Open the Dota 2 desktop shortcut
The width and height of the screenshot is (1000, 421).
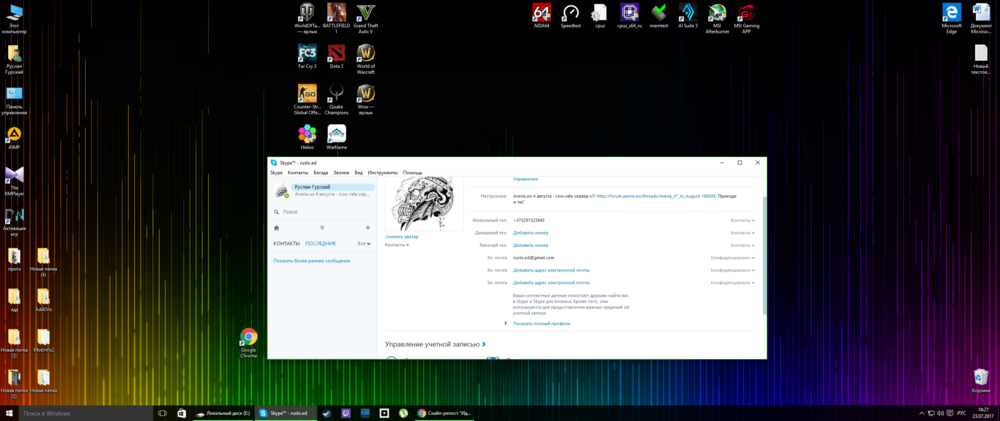(337, 53)
